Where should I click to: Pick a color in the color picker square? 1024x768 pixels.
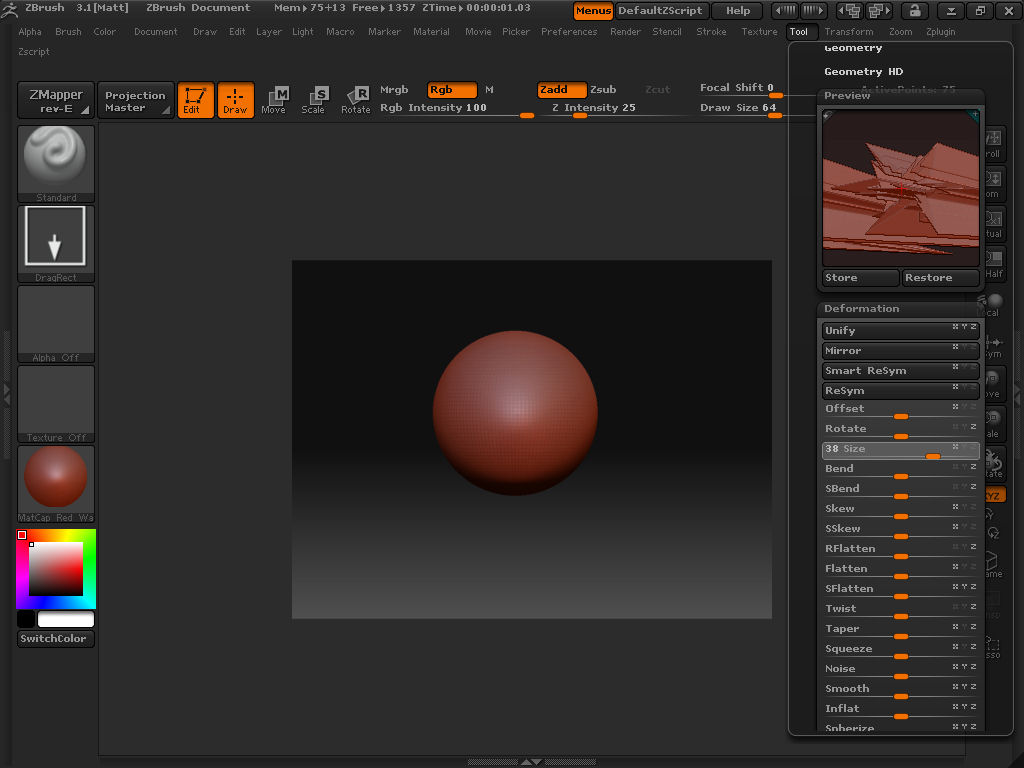(56, 568)
